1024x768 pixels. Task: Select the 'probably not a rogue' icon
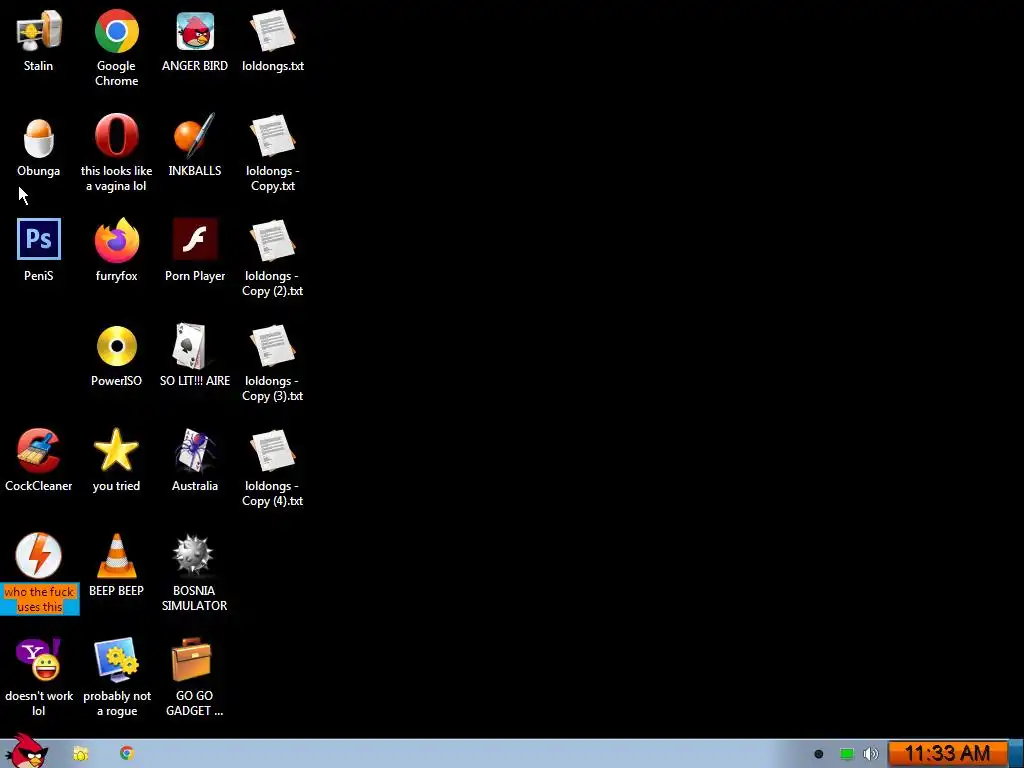(x=116, y=660)
